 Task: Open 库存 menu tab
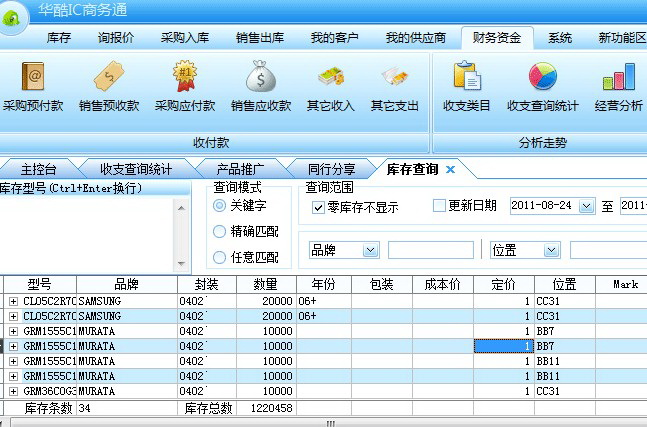59,38
